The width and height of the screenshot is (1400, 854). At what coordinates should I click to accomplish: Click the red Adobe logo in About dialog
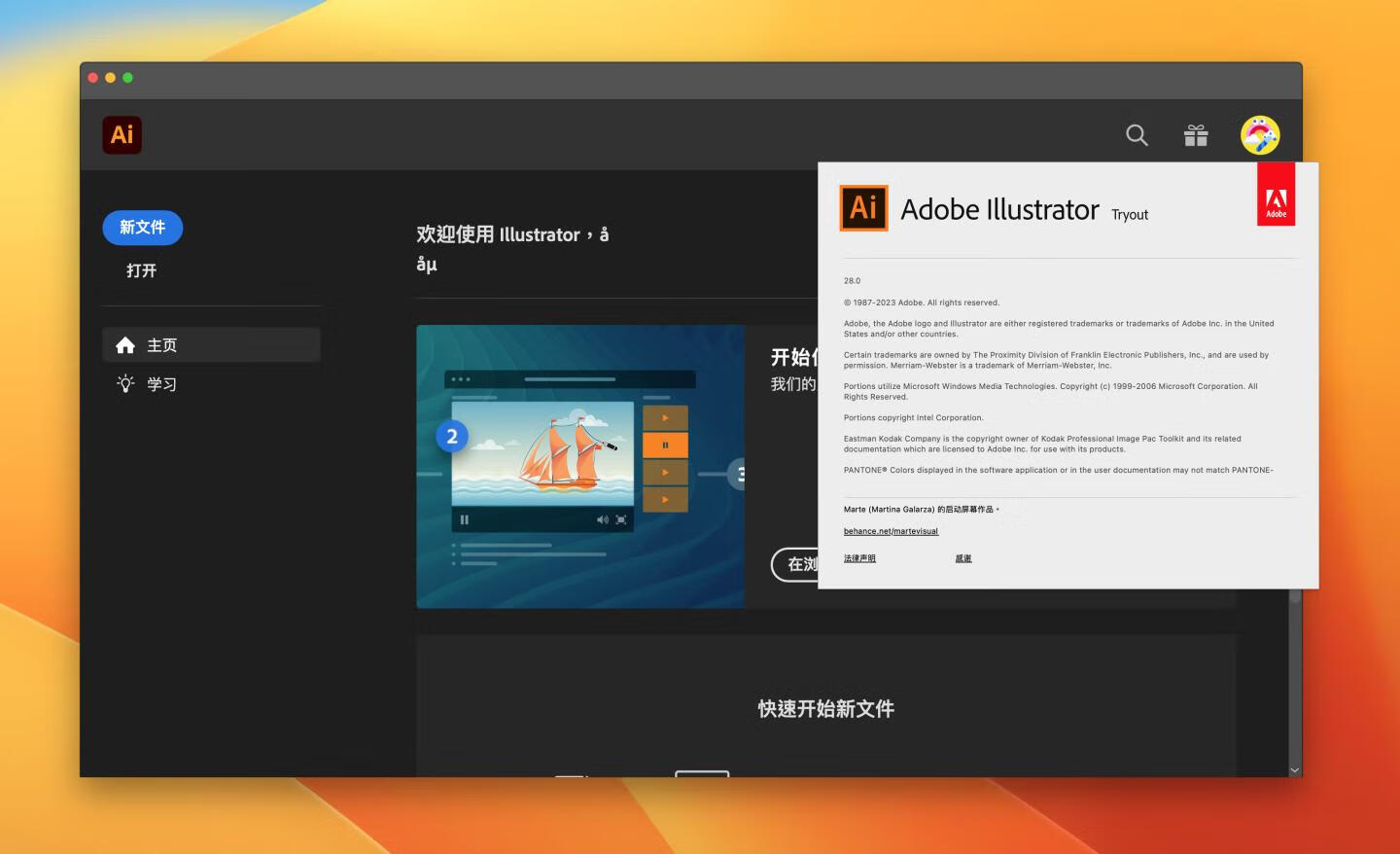pos(1276,194)
